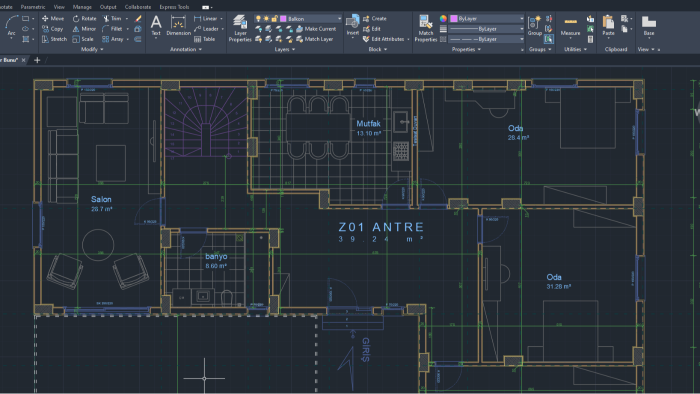Expand the Modify panel

[x=92, y=49]
